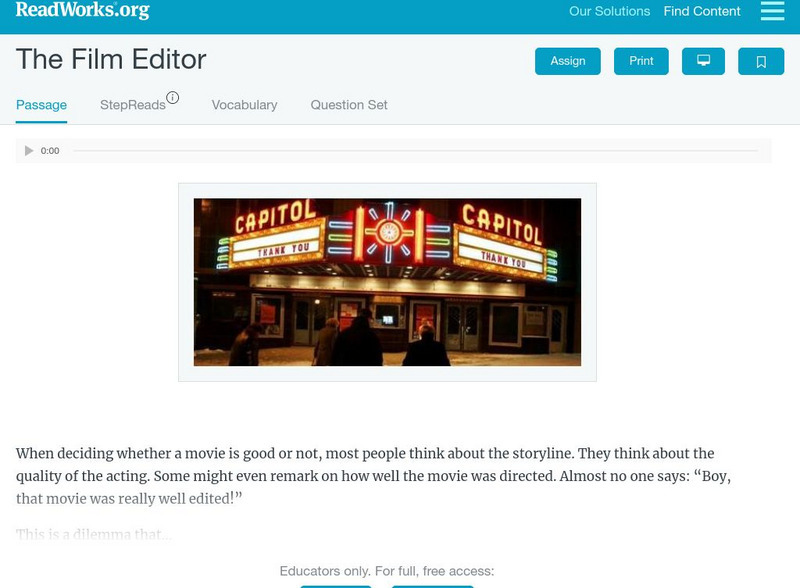The image size is (800, 588).
Task: Click the first passage paragraph
Action: [x=373, y=476]
